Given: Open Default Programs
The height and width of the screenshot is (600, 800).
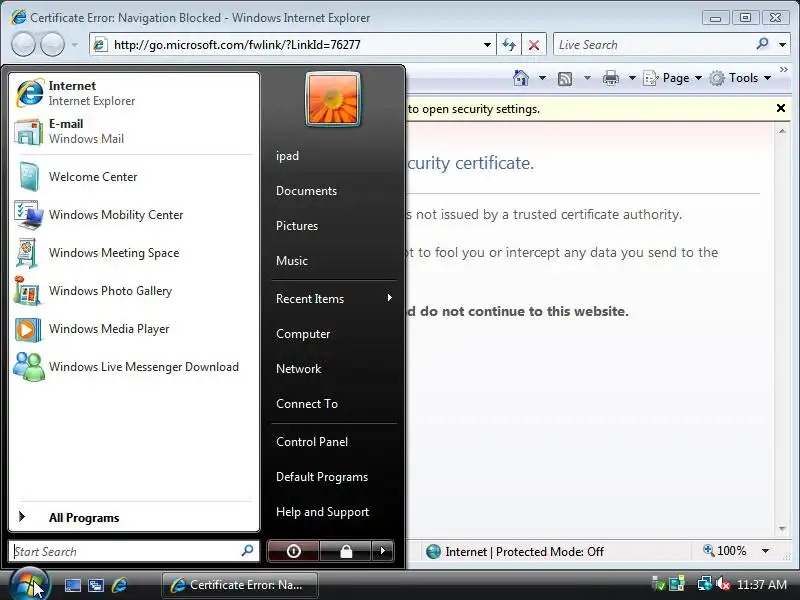Looking at the screenshot, I should click(x=334, y=477).
